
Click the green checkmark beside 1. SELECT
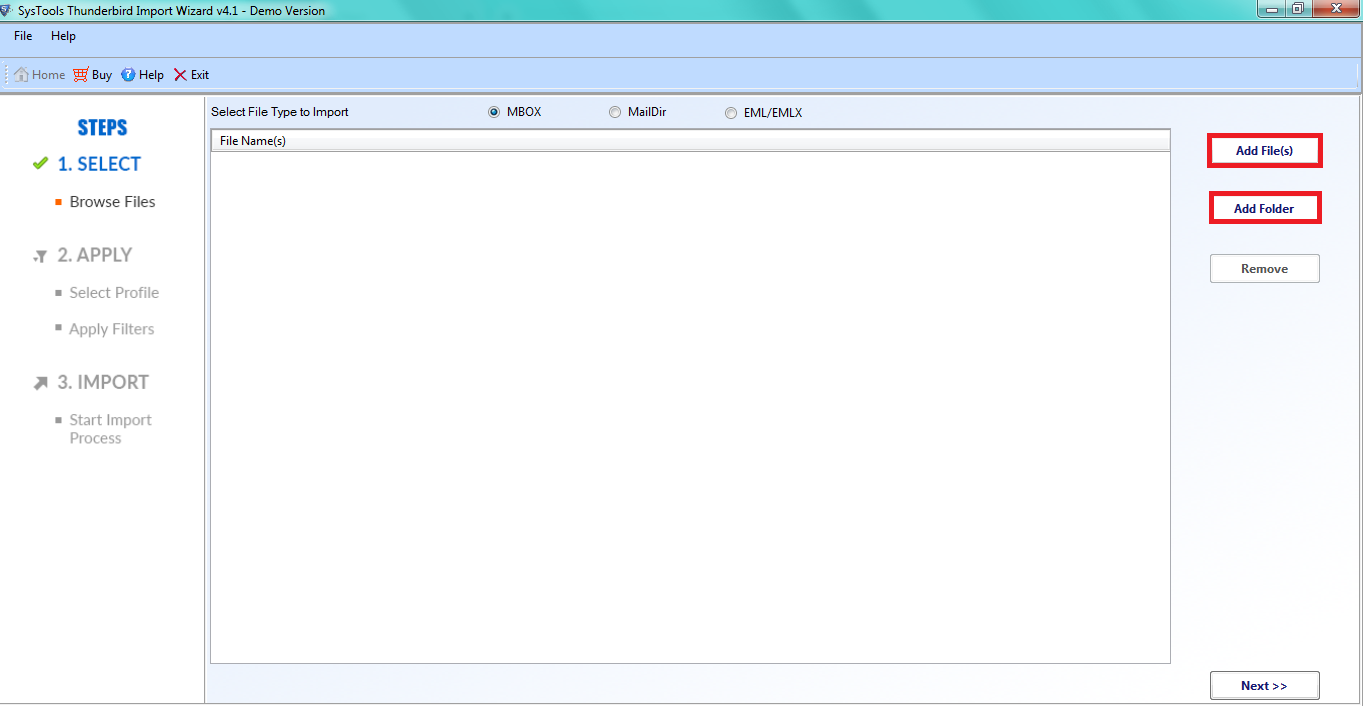(40, 164)
